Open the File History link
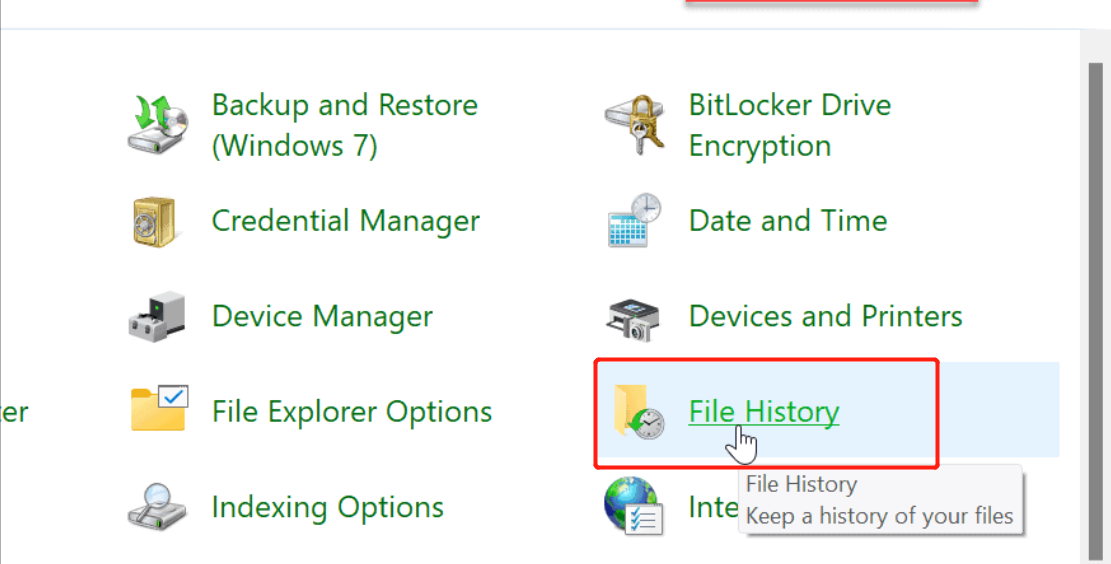This screenshot has height=564, width=1111. 764,412
